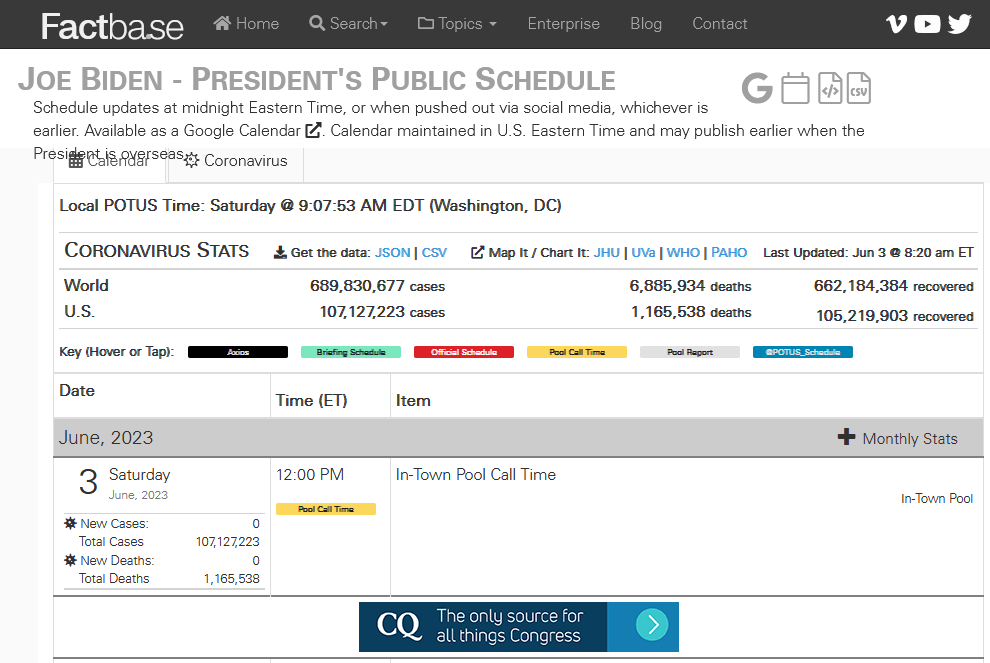This screenshot has height=663, width=990.
Task: Click the In-Town Pool Call Time item
Action: click(475, 474)
